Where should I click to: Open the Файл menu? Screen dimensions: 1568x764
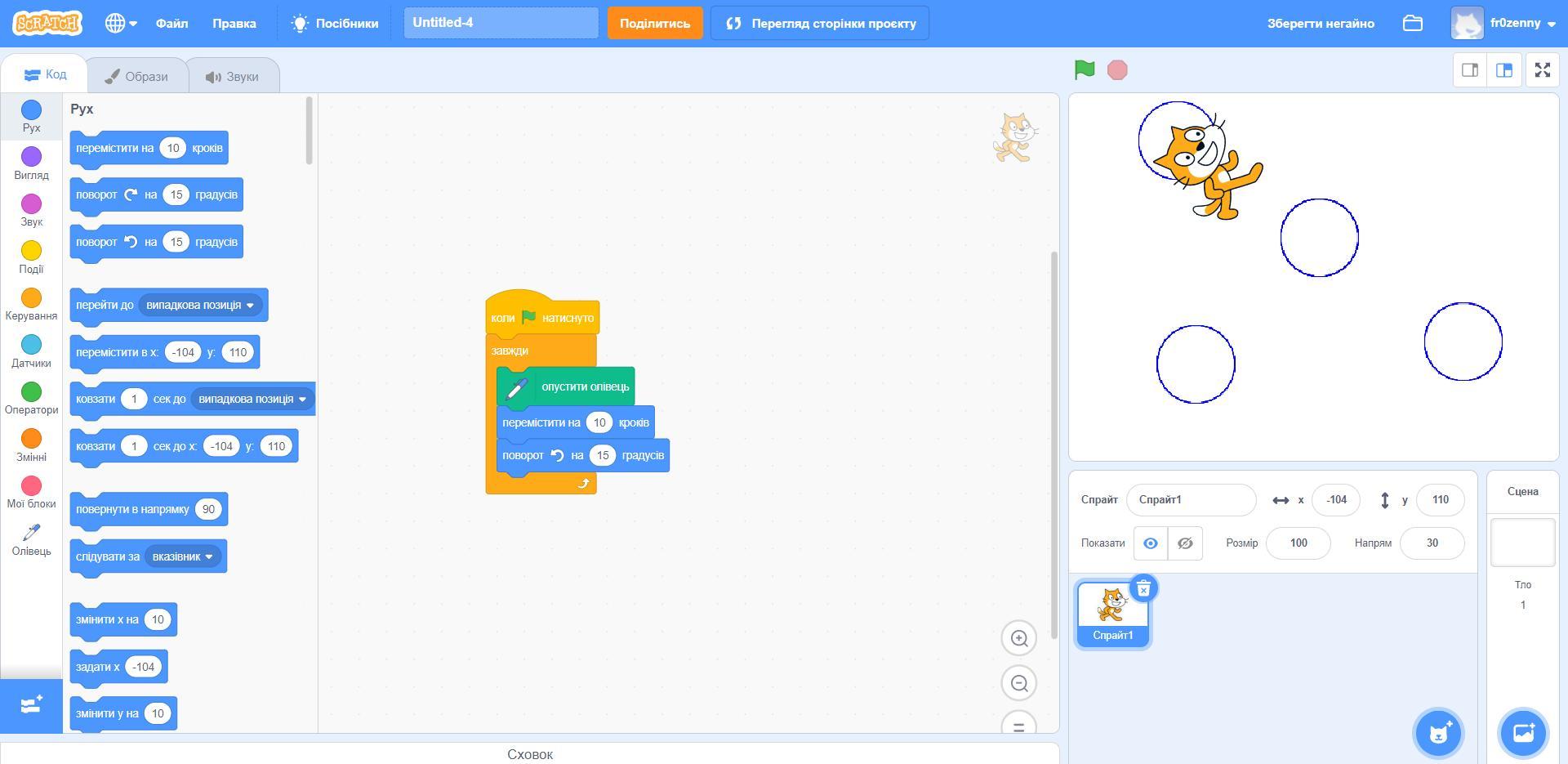(x=172, y=23)
